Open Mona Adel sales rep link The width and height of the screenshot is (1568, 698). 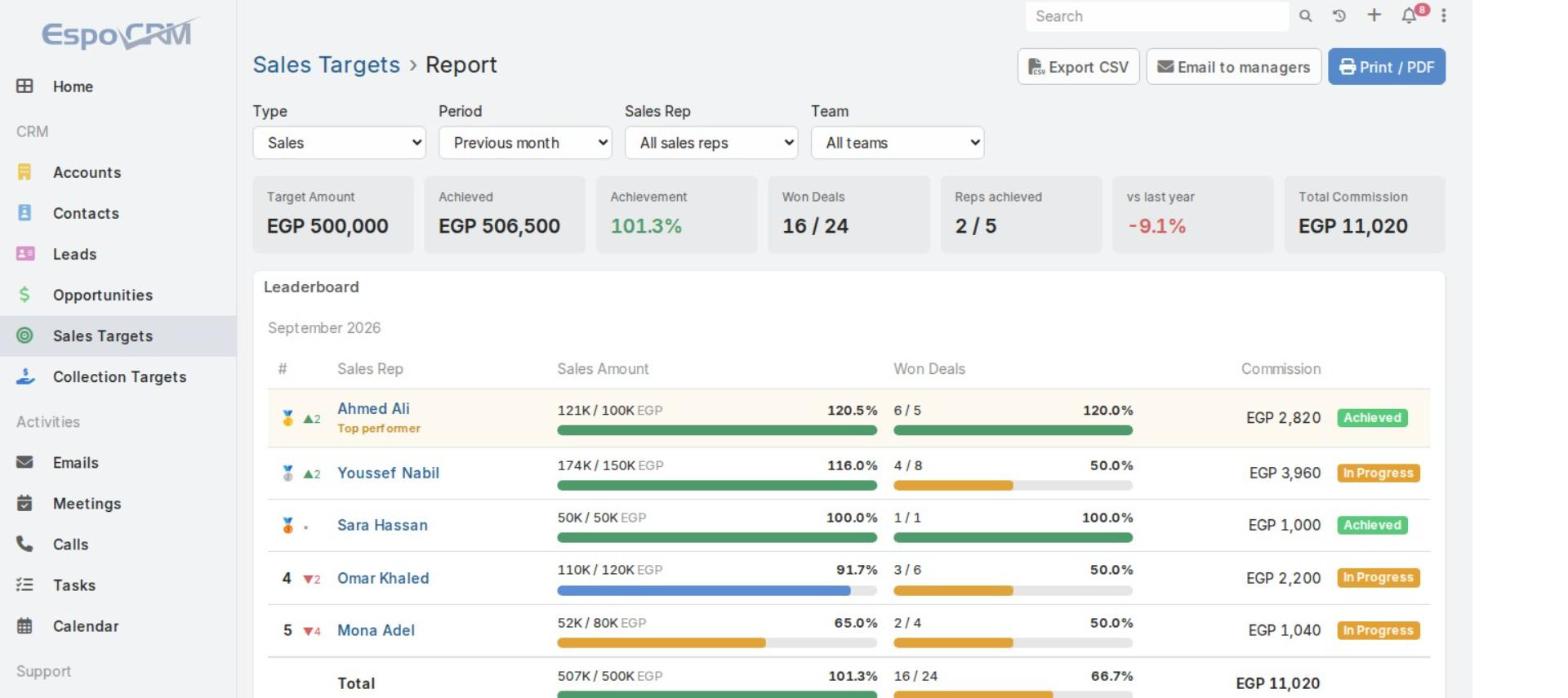(376, 630)
